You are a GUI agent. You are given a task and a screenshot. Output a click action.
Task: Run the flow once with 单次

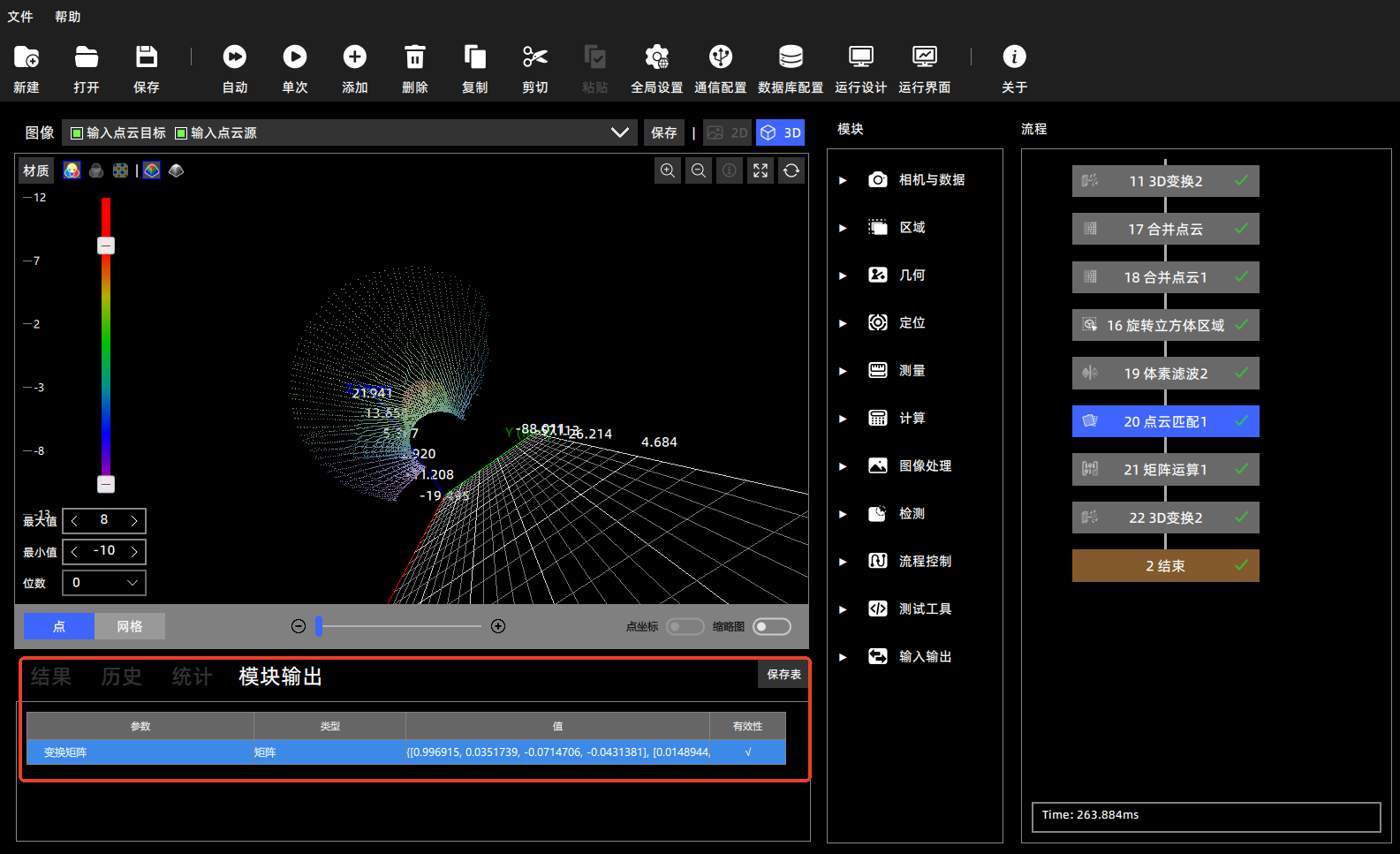click(295, 57)
